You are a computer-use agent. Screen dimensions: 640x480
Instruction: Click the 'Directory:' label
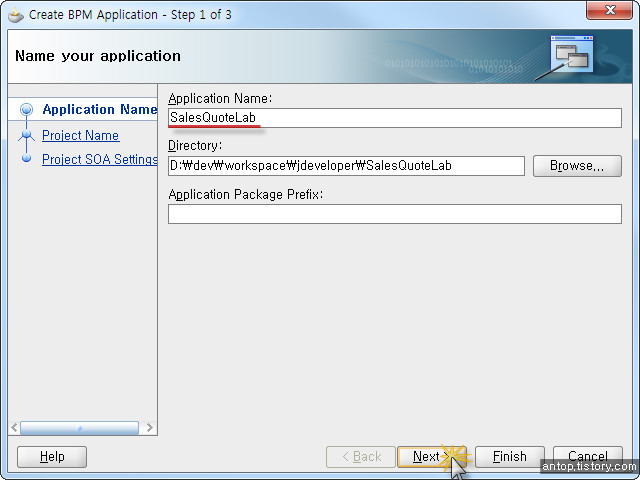point(195,146)
